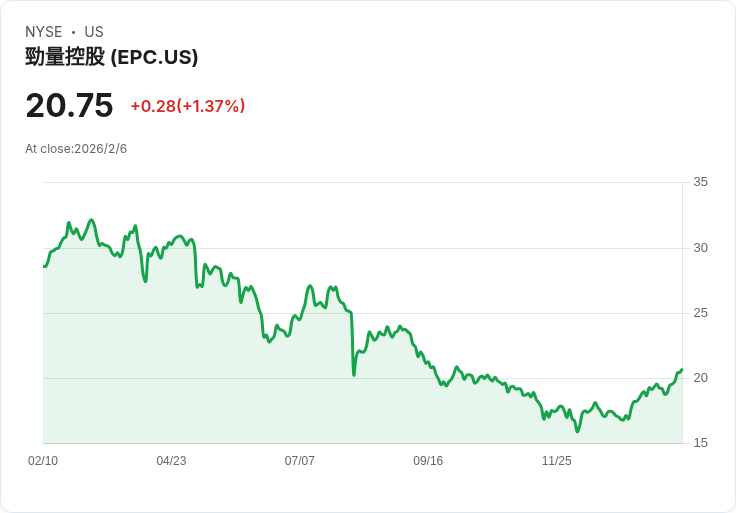Viewport: 736px width, 513px height.
Task: Click the 20 label on the price axis
Action: click(700, 378)
